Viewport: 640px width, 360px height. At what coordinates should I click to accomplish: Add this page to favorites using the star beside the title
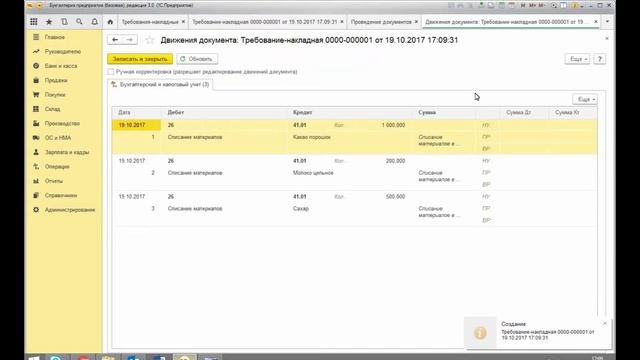[x=150, y=40]
